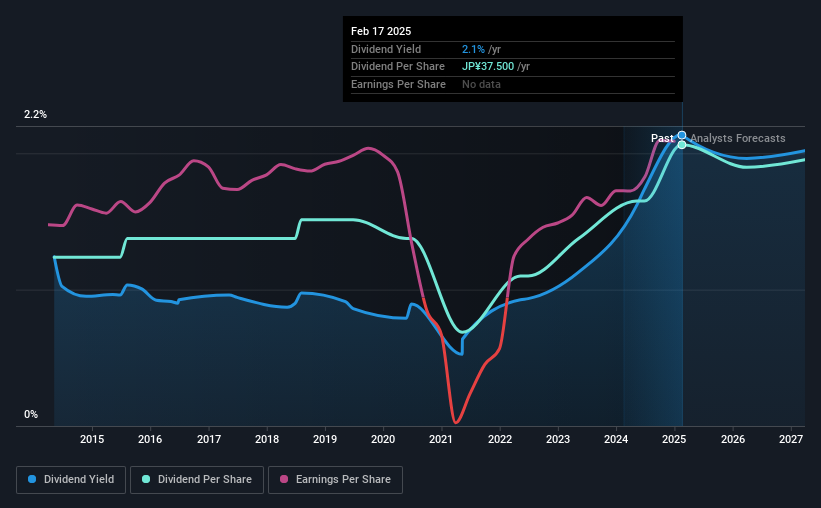This screenshot has width=821, height=508.
Task: Click the 2015 x-axis year label
Action: pos(92,439)
